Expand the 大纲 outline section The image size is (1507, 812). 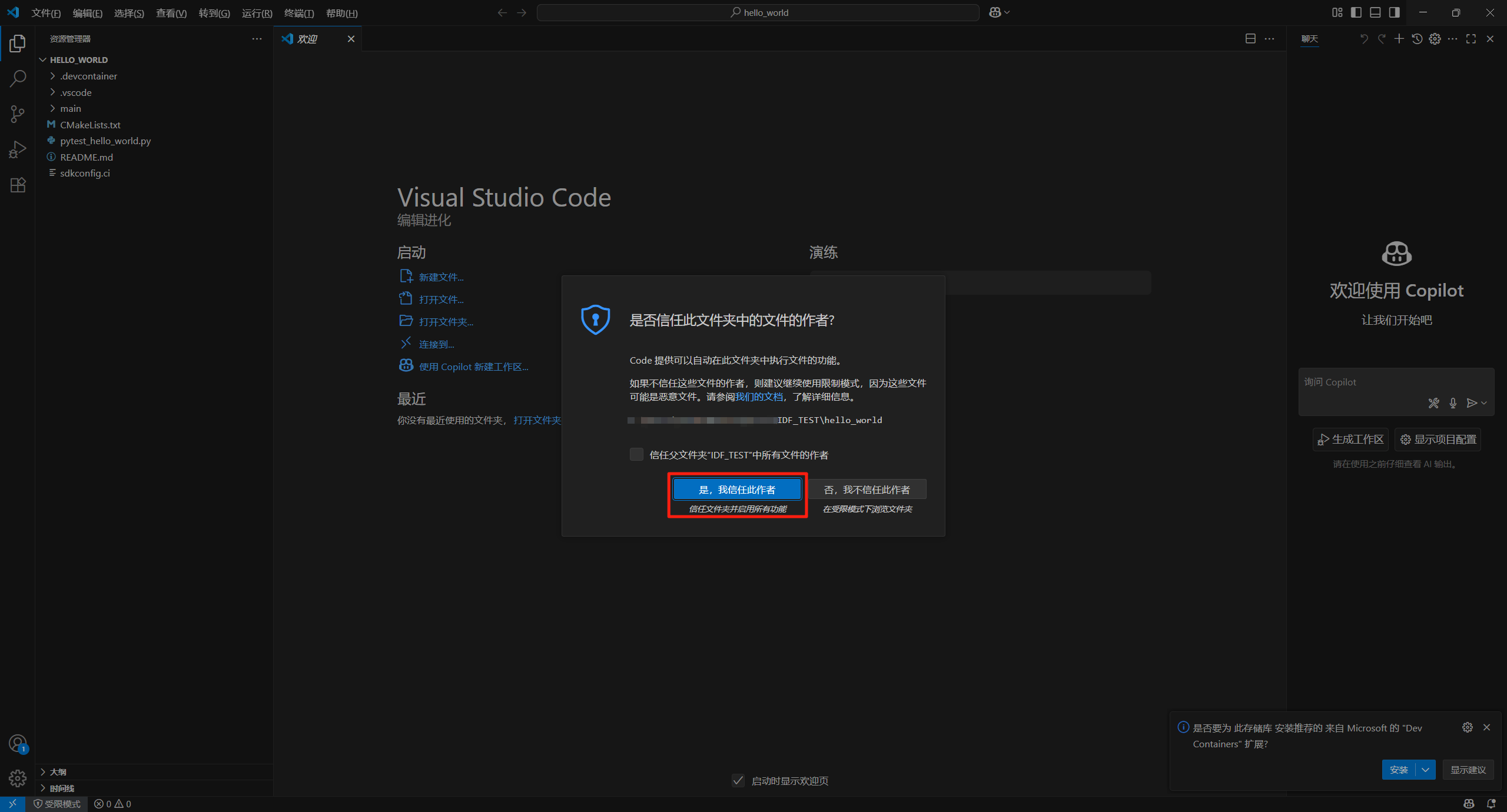click(58, 771)
